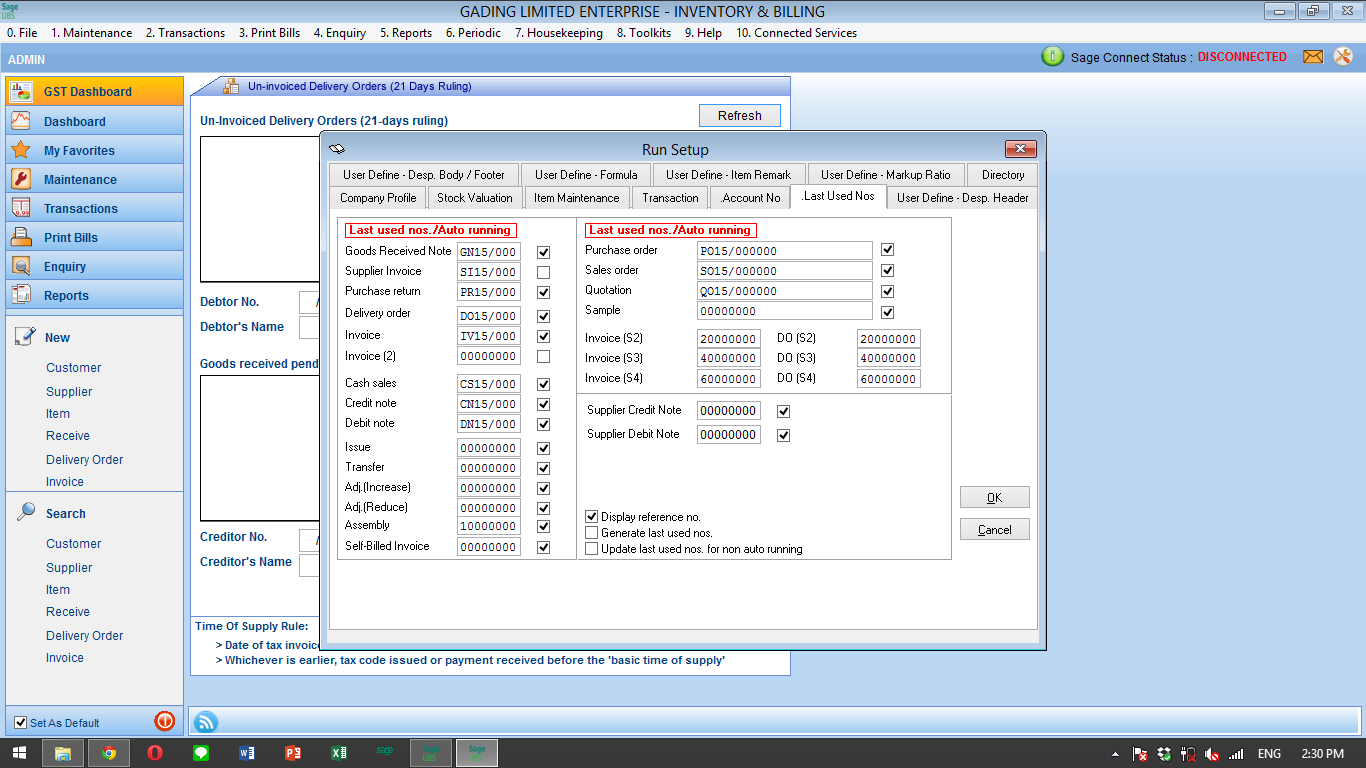Toggle Supplier Credit Note checkbox

point(784,411)
